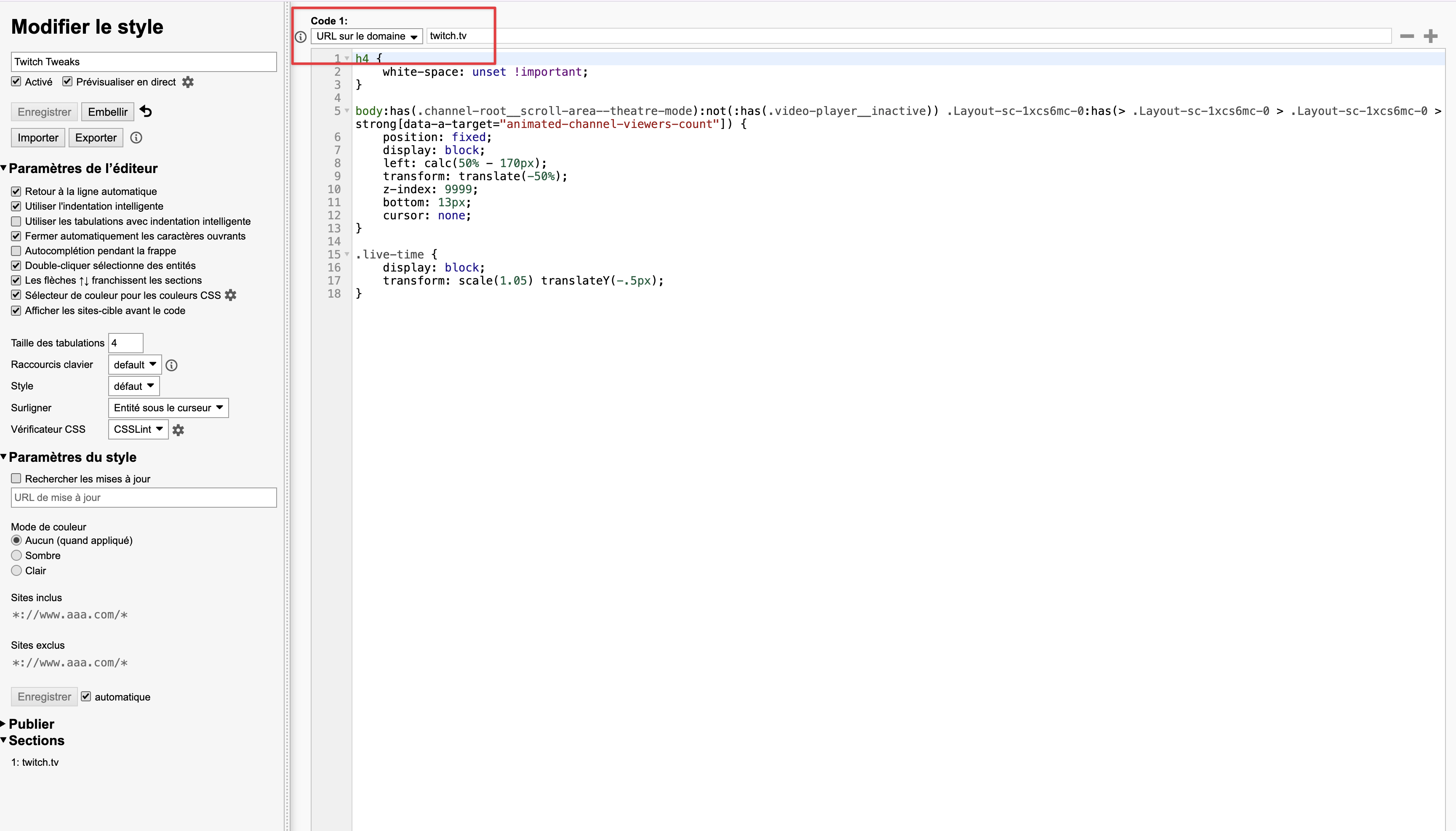The image size is (1456, 831).
Task: Select section 1: twitch.tv in Sections list
Action: (x=35, y=762)
